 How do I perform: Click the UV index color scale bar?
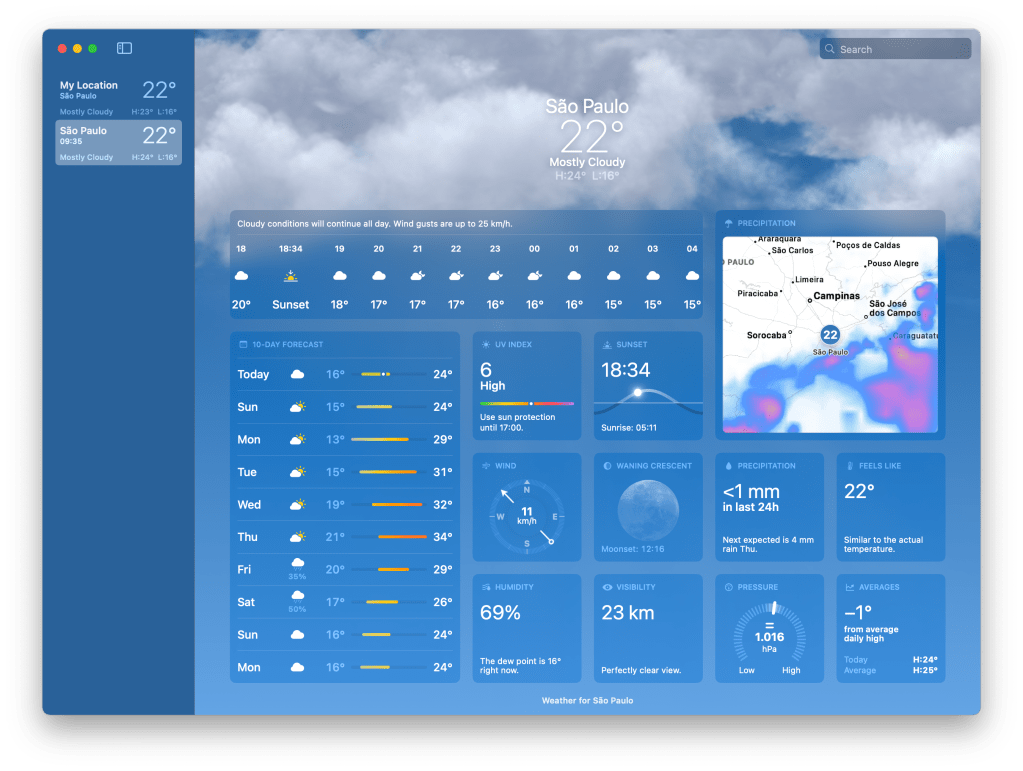(526, 403)
